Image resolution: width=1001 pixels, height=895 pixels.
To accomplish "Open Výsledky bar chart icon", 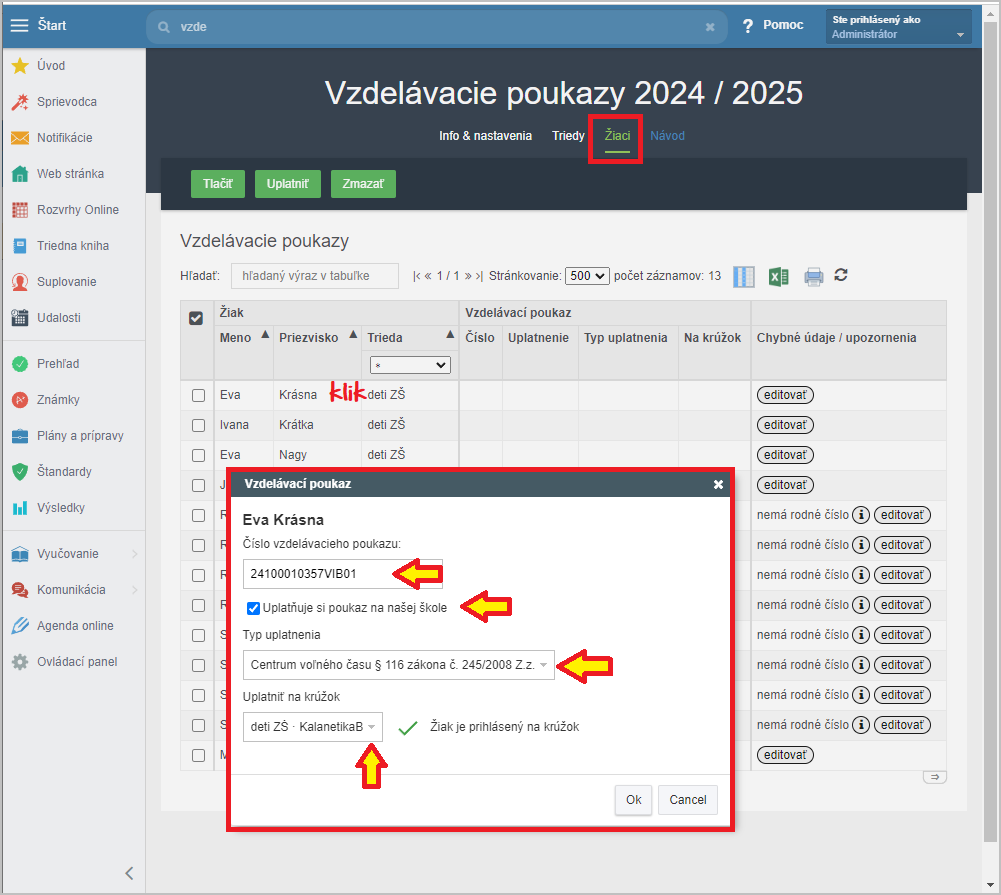I will [20, 508].
